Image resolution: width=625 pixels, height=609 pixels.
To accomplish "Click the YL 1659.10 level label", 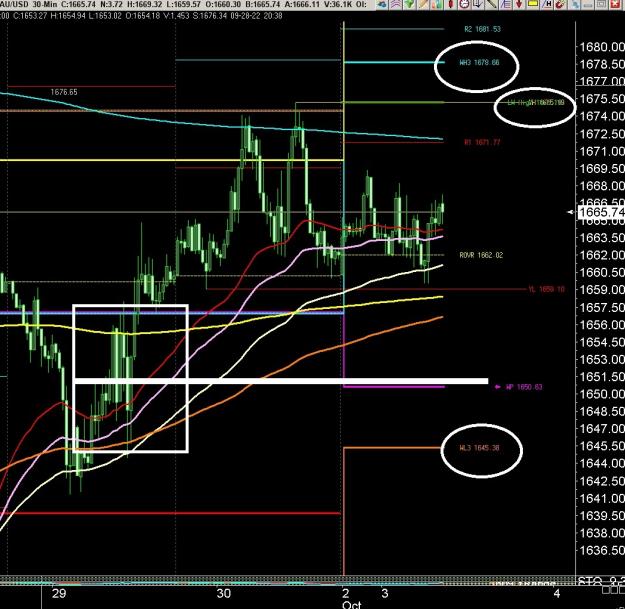I will point(546,289).
